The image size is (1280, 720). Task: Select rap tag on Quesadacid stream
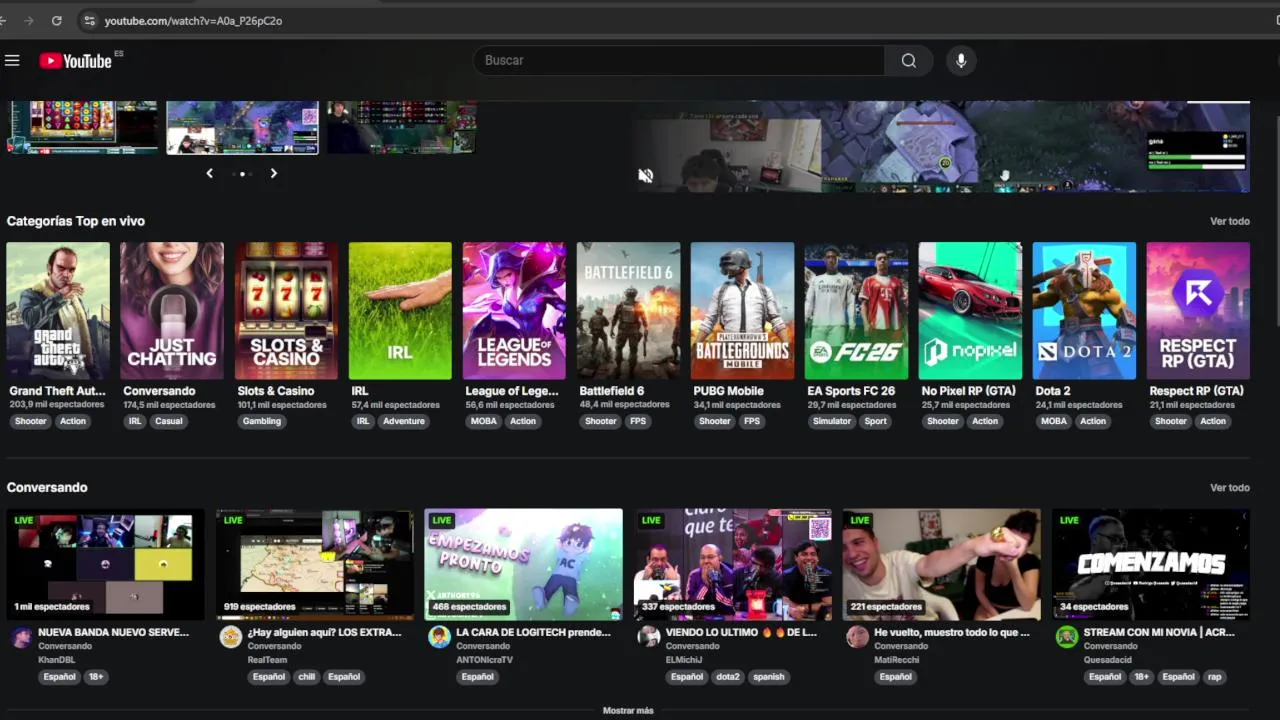1214,677
